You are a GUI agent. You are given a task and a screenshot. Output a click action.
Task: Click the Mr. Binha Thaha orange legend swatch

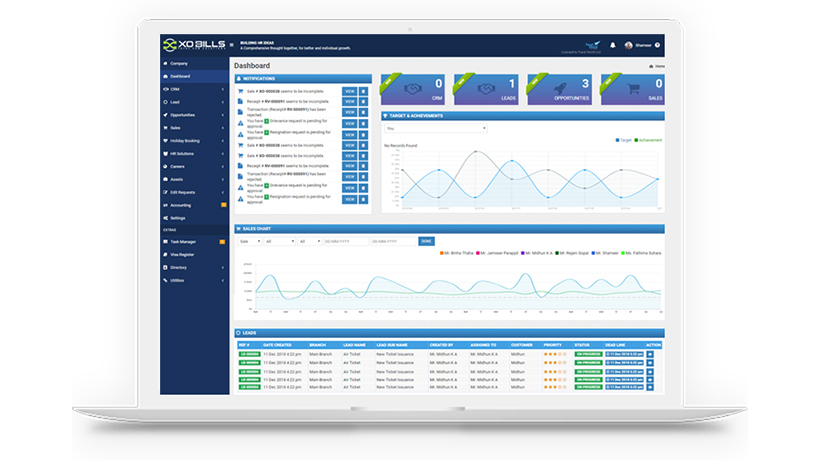point(442,253)
